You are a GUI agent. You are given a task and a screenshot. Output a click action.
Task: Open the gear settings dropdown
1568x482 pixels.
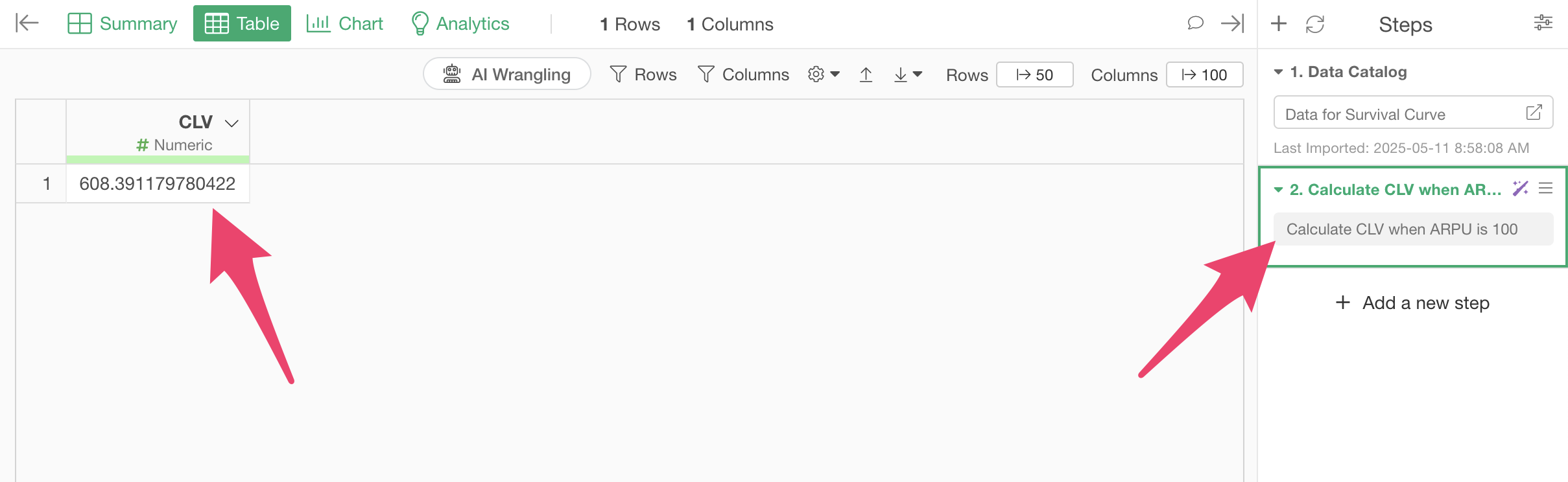coord(824,75)
